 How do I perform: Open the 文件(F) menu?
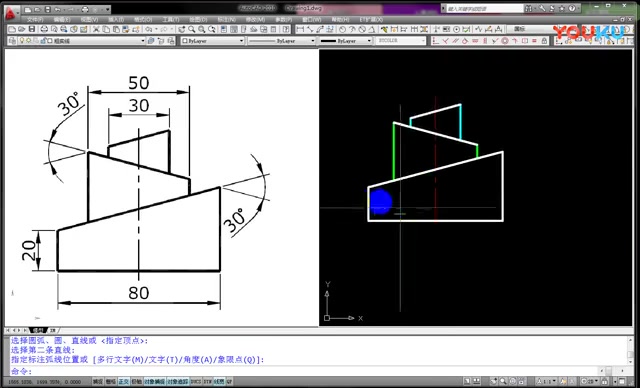(35, 20)
